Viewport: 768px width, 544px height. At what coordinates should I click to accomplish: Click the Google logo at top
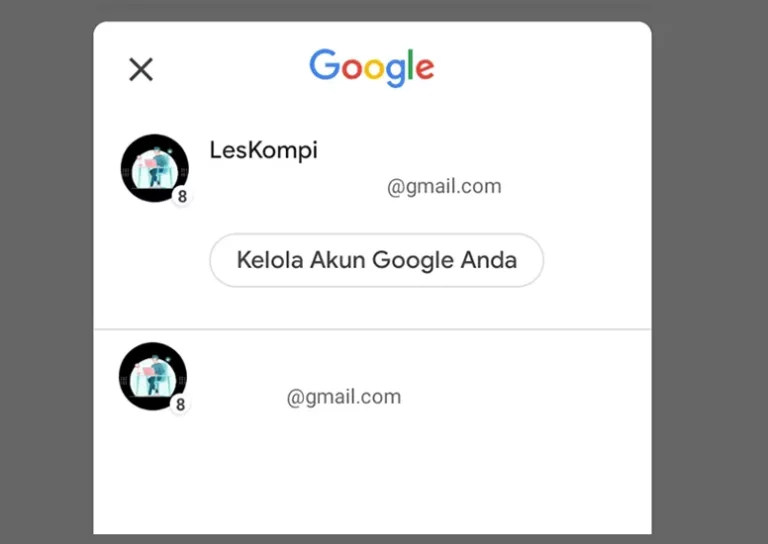tap(372, 68)
